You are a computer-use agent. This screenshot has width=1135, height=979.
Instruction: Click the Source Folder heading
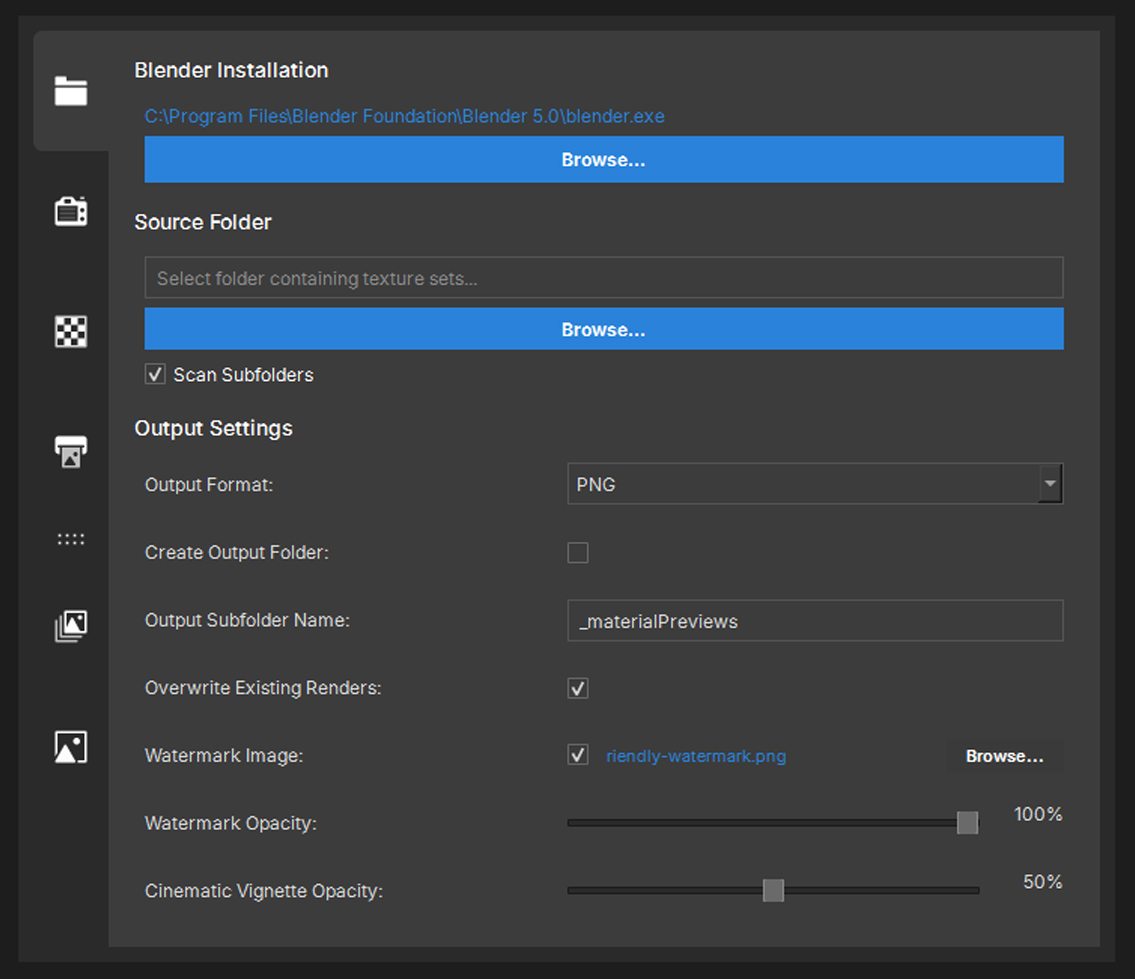203,222
